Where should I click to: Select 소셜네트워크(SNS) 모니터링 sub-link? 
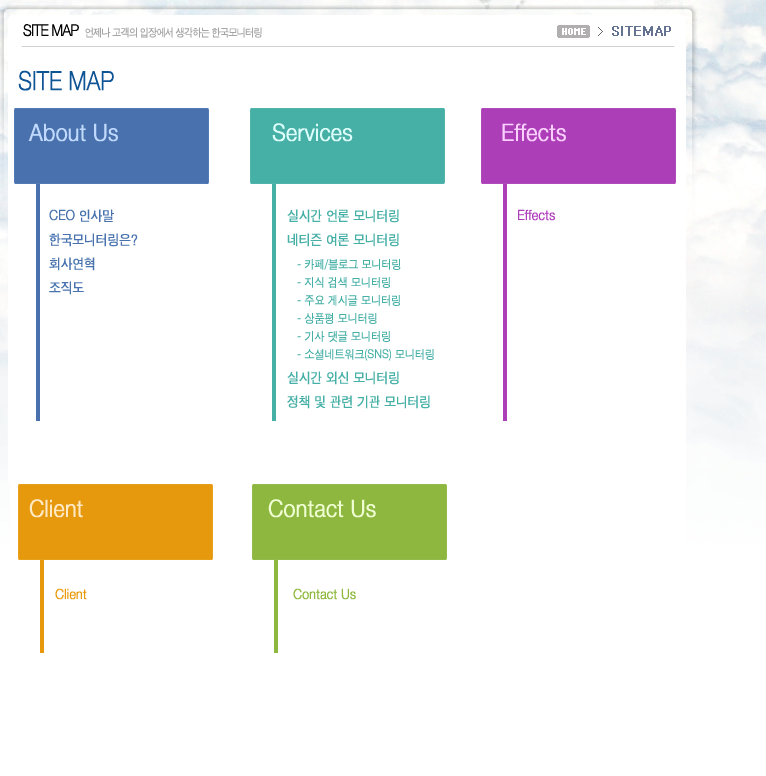(x=366, y=354)
